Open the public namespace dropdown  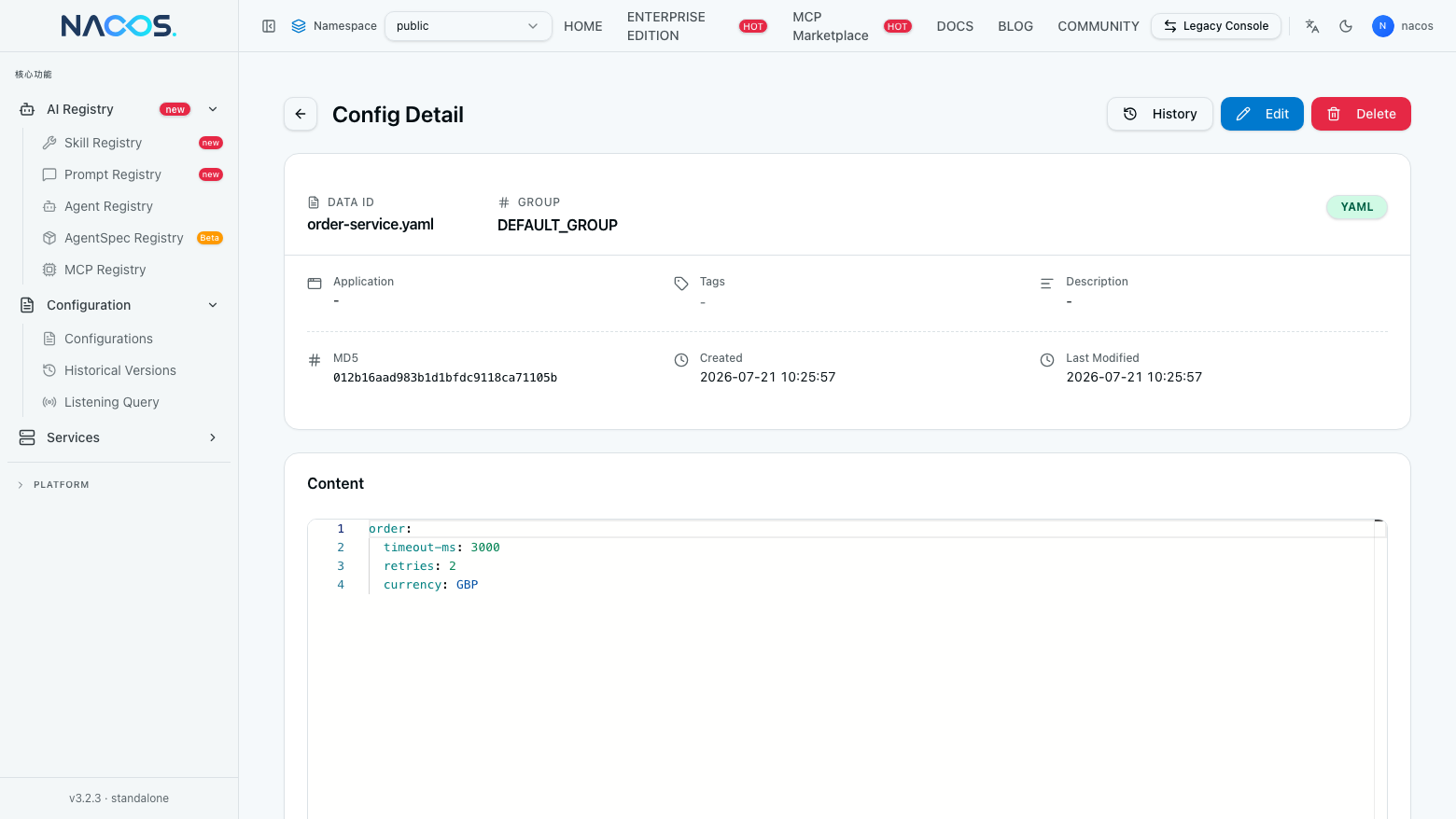pyautogui.click(x=468, y=26)
